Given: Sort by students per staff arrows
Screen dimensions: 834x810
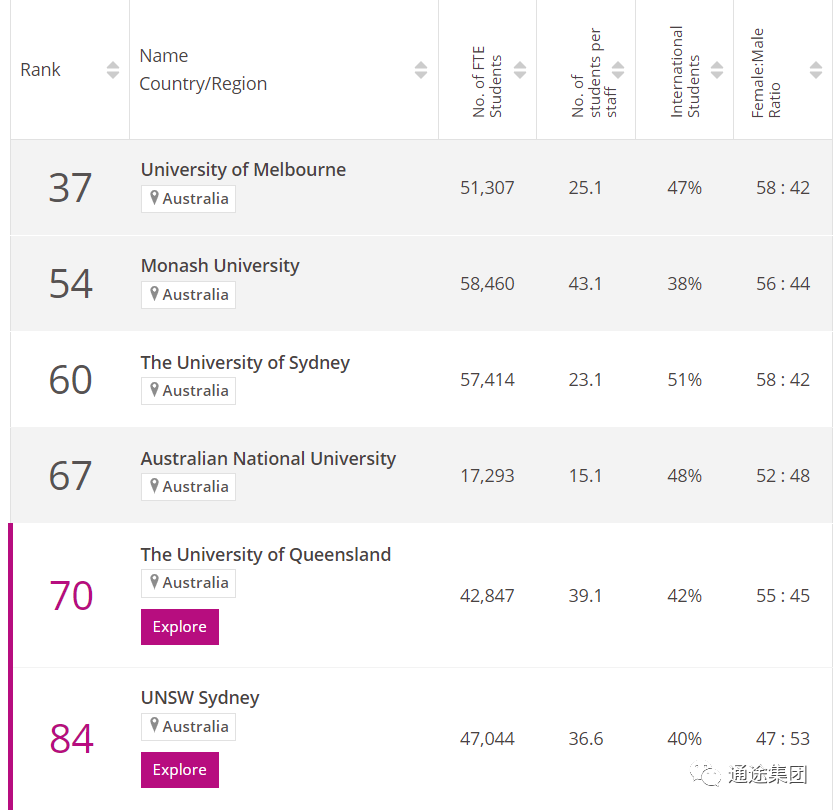Looking at the screenshot, I should [x=618, y=70].
